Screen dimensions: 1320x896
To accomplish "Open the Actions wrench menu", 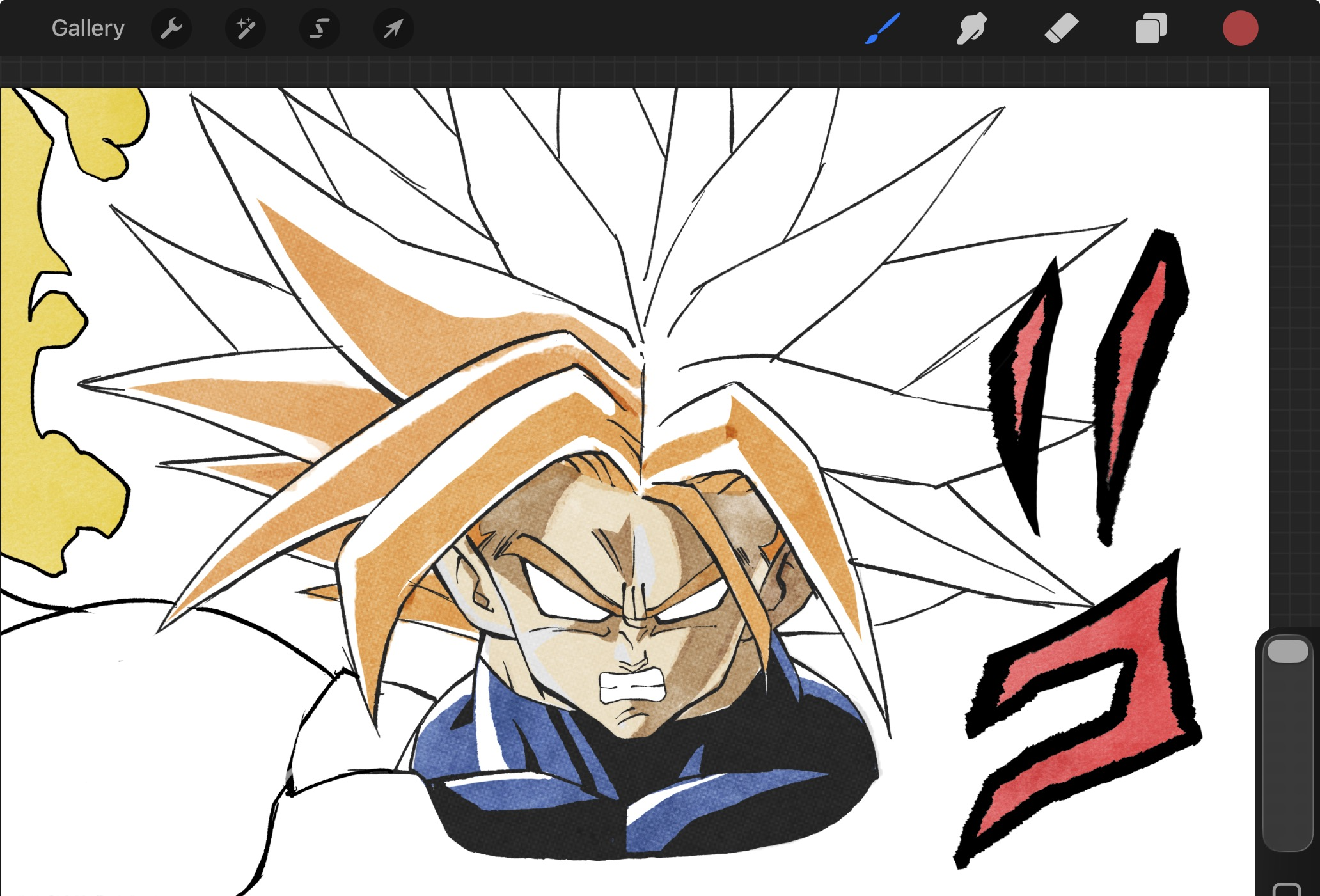I will 171,28.
